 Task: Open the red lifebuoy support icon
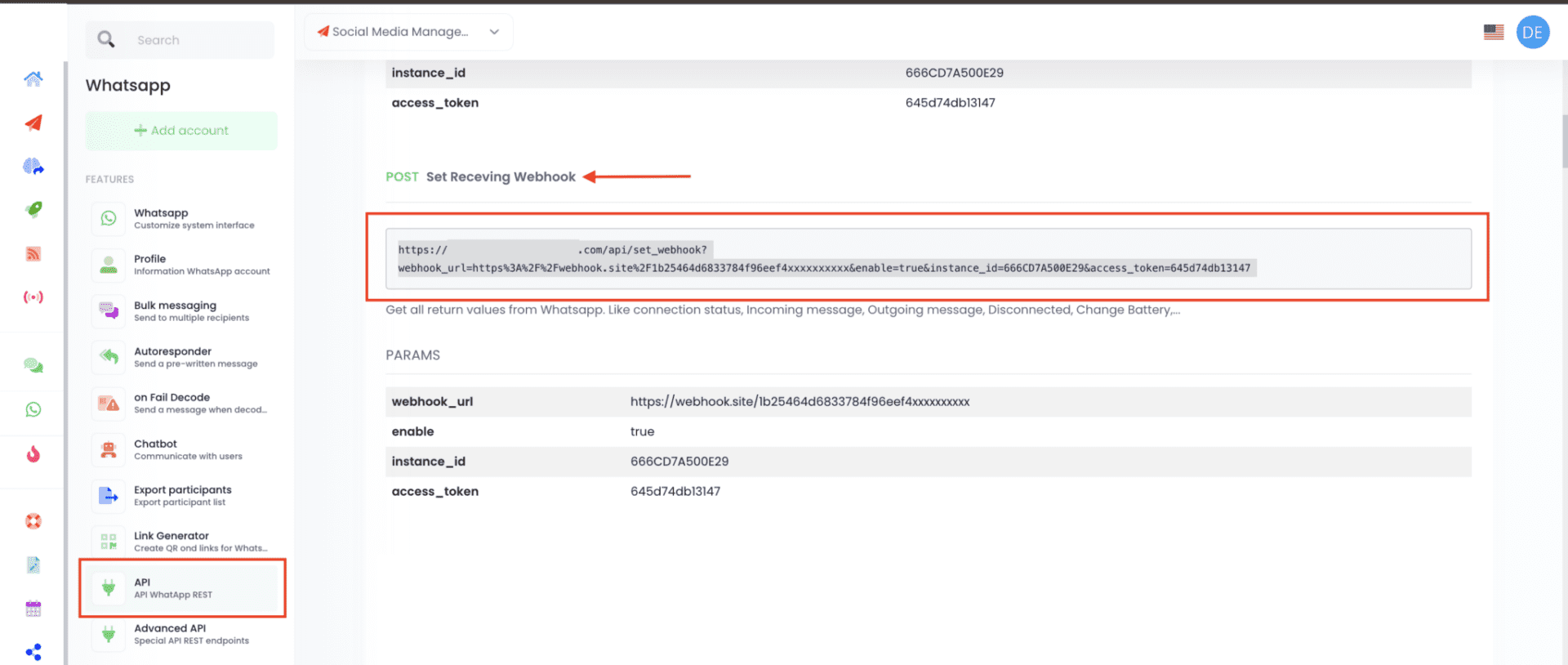(33, 521)
